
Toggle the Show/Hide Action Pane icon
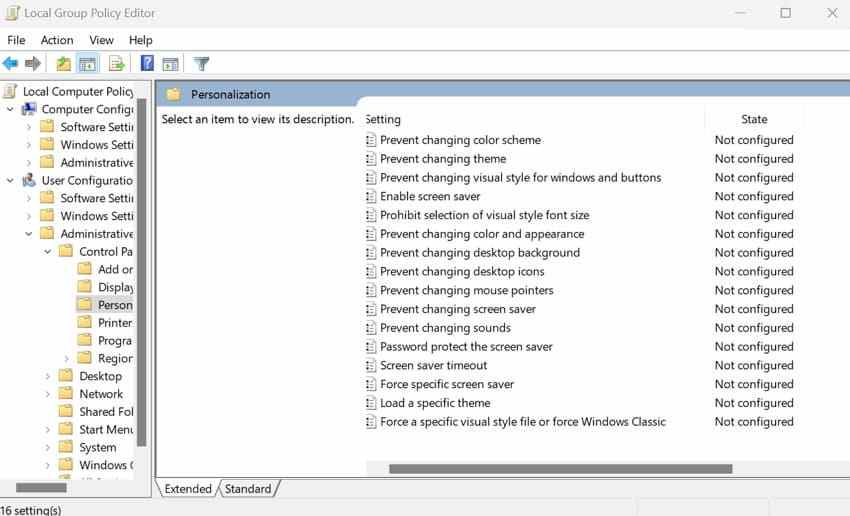coord(170,64)
